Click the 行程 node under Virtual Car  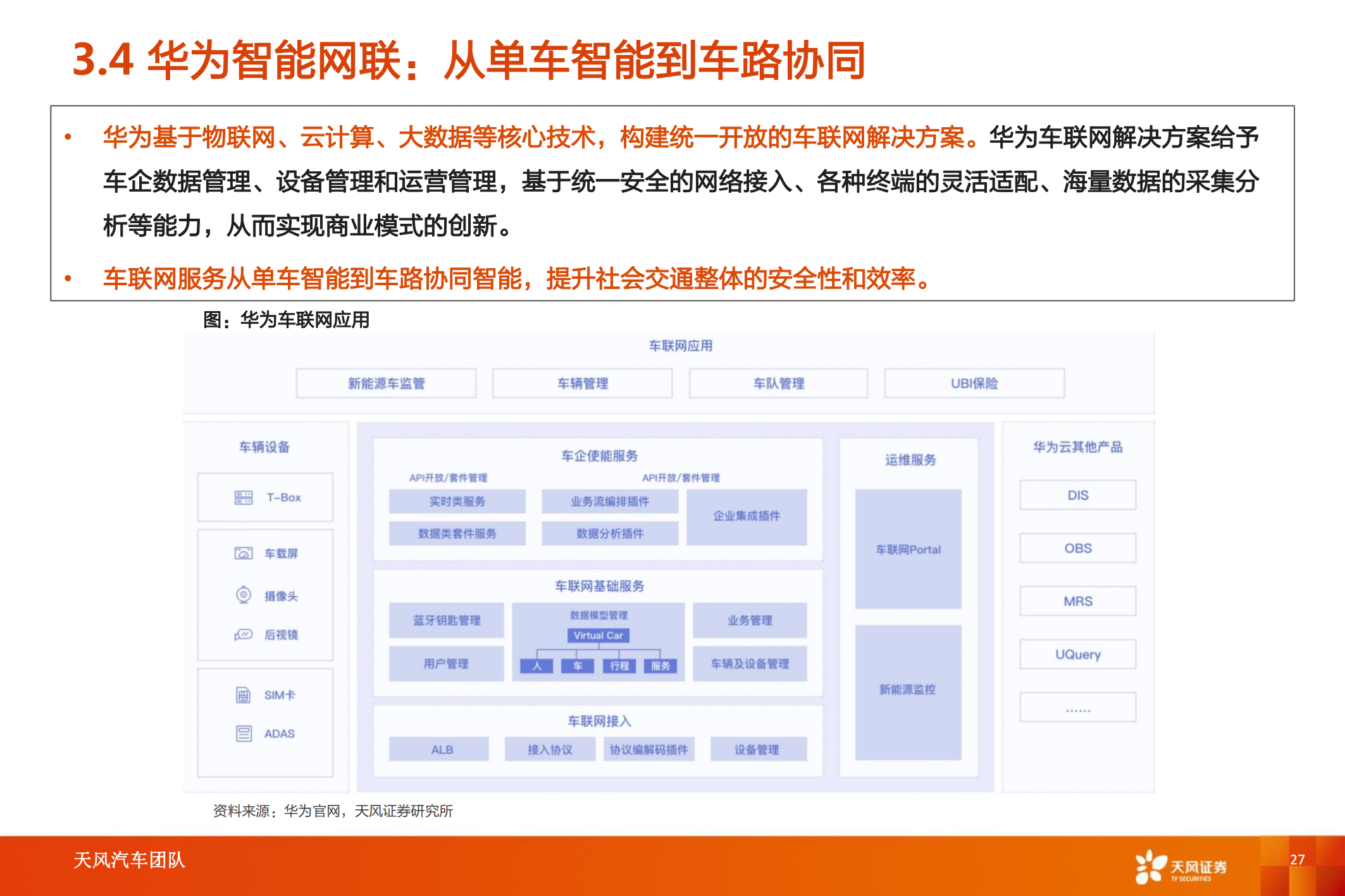[619, 666]
